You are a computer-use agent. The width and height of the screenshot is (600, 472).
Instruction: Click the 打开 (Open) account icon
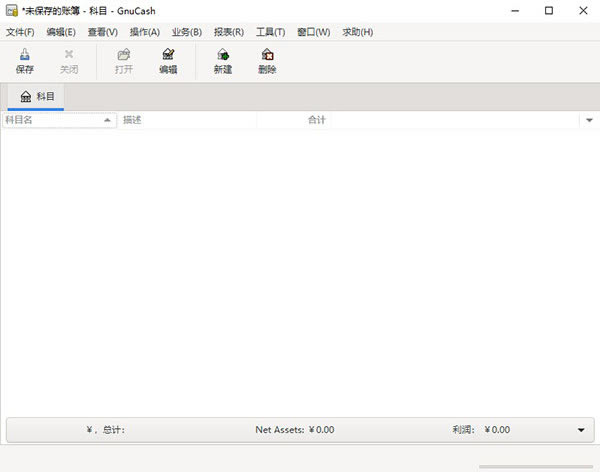click(x=123, y=56)
